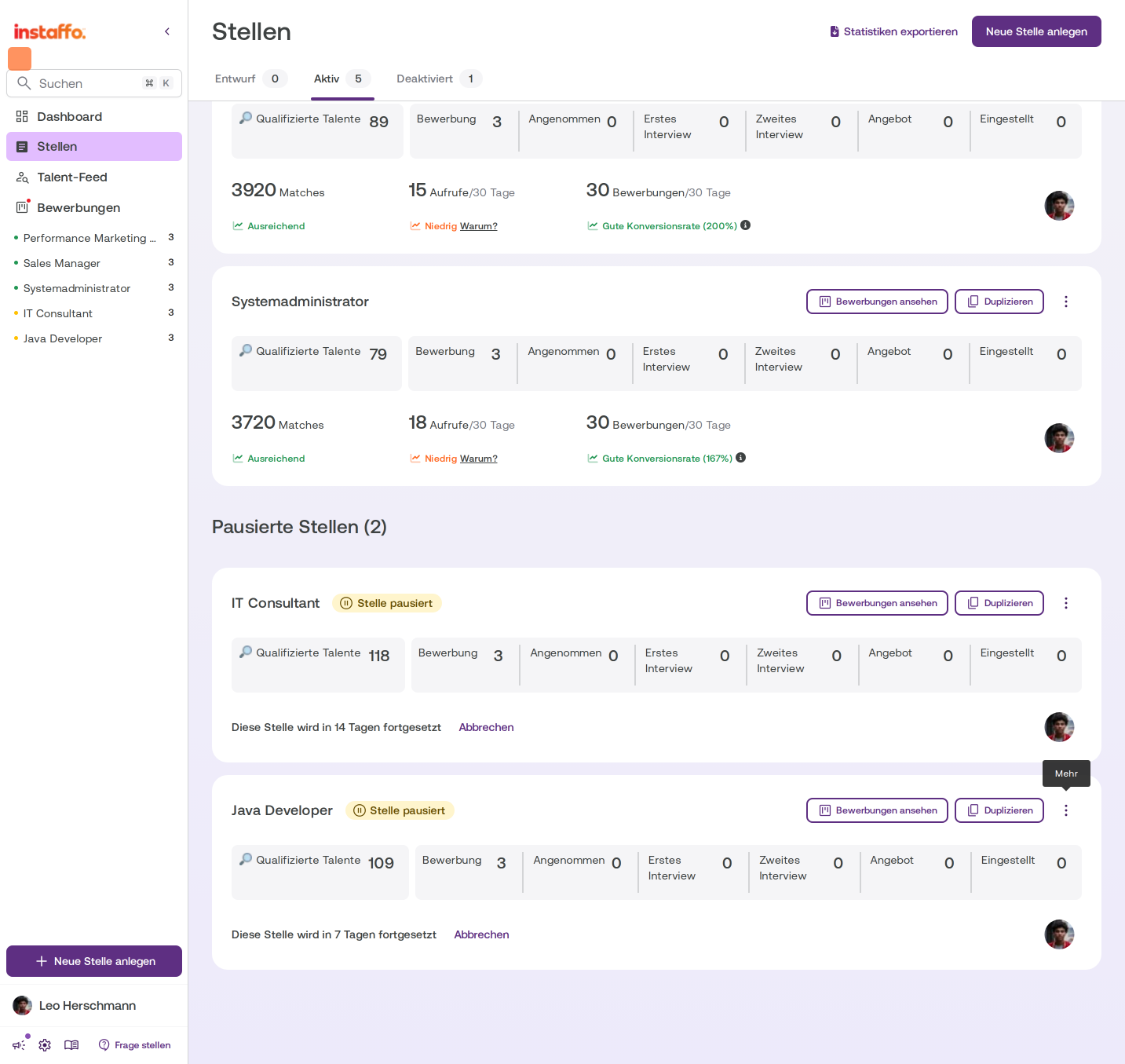Collapse the sidebar with the chevron arrow
Screen dimensions: 1125x1064
pos(167,31)
